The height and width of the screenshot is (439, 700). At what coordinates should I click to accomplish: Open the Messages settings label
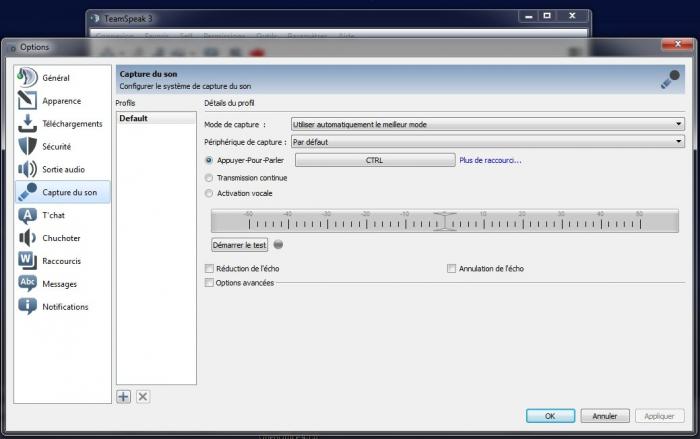point(59,284)
